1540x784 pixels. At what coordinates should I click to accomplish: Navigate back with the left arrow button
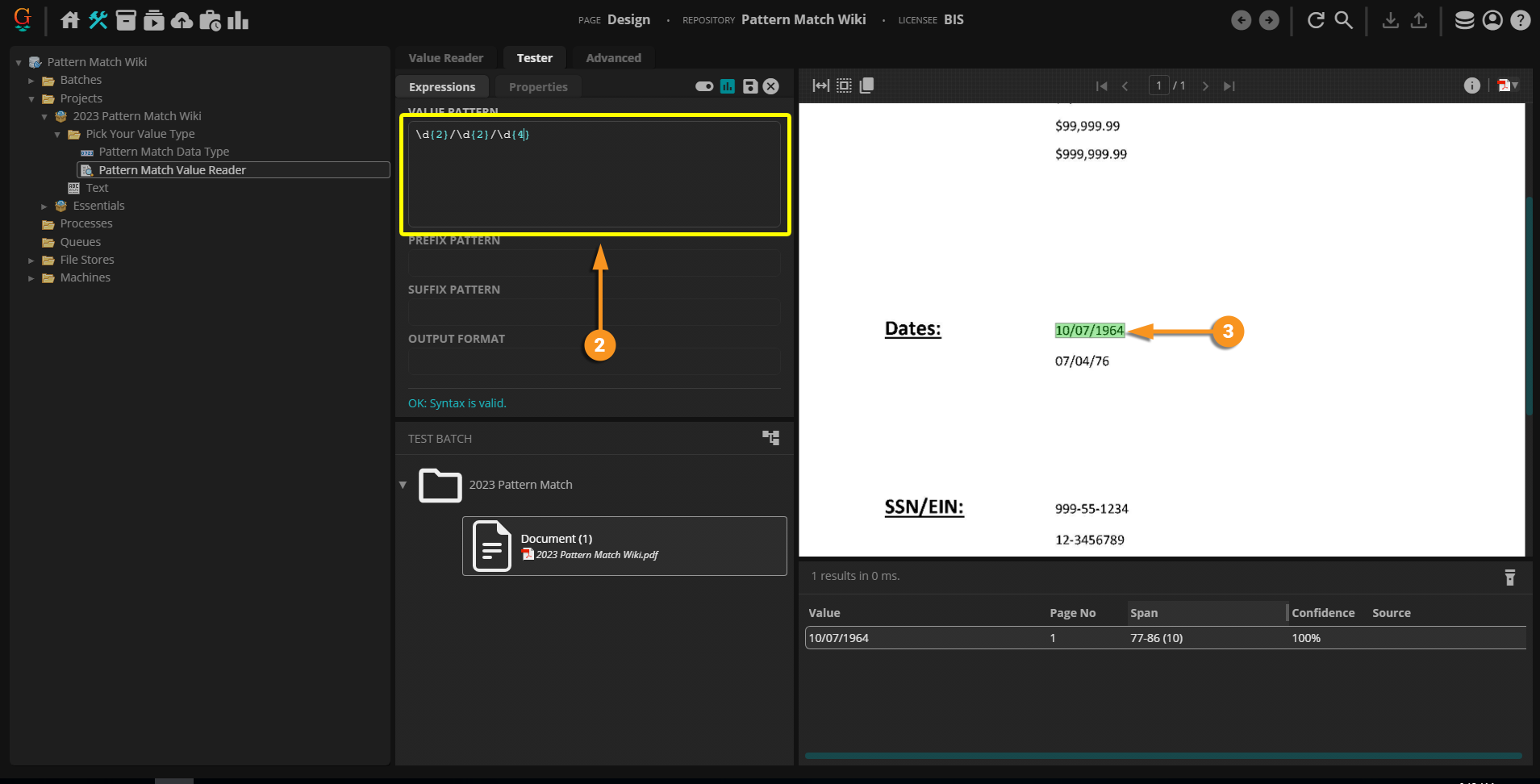(x=1242, y=20)
